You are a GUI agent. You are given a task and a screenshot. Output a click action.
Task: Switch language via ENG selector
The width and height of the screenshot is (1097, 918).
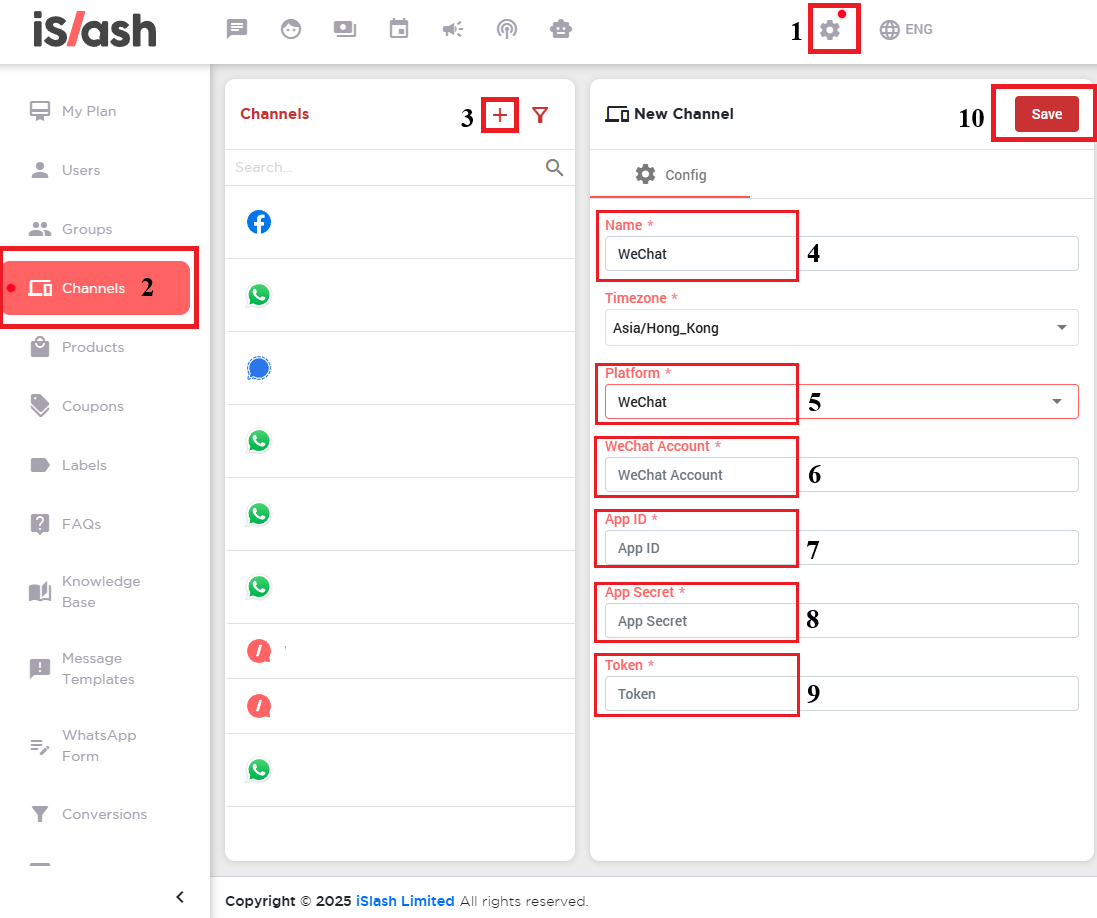(x=906, y=29)
